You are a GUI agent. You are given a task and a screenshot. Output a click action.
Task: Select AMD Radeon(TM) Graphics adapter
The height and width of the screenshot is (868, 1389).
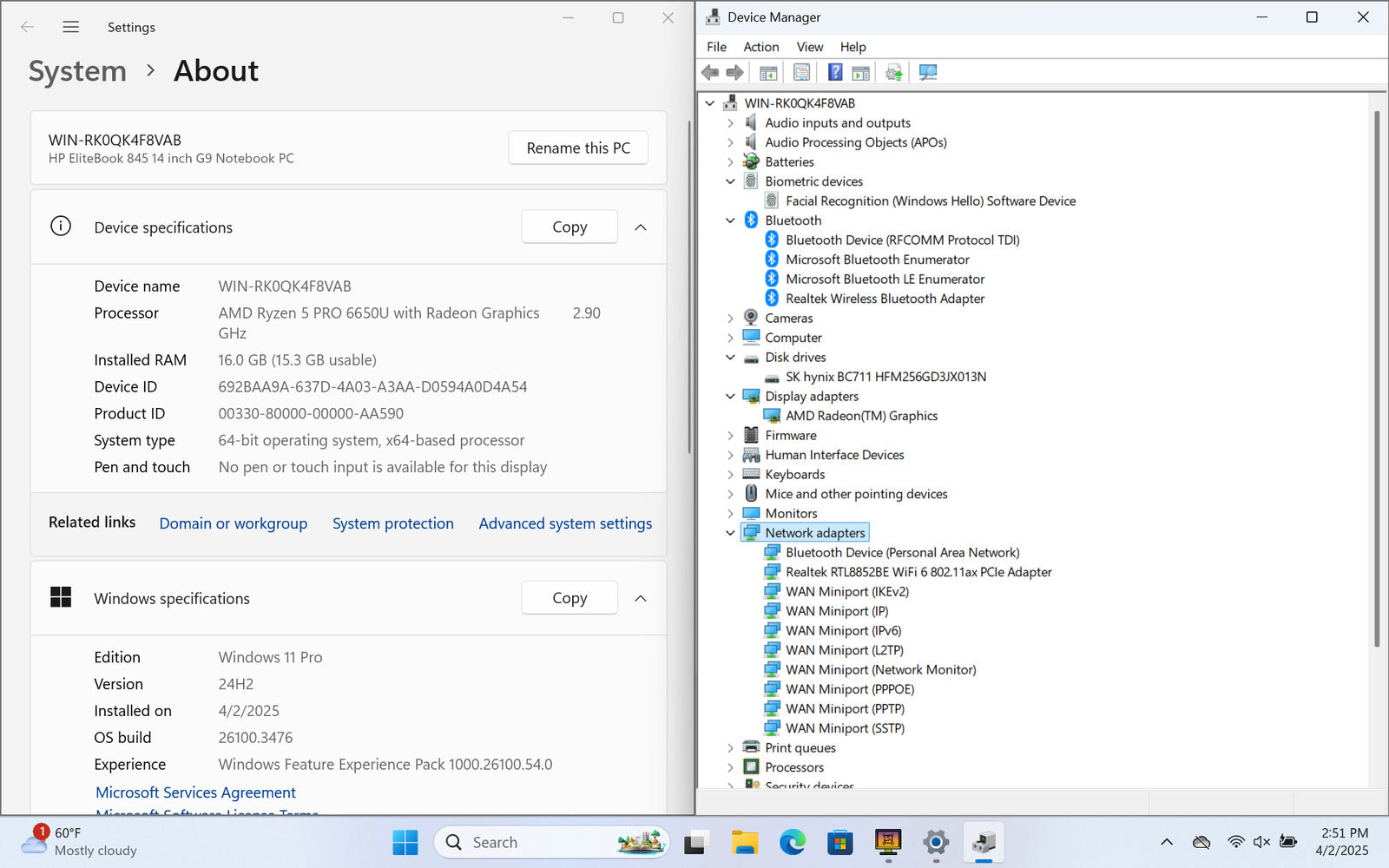tap(861, 416)
